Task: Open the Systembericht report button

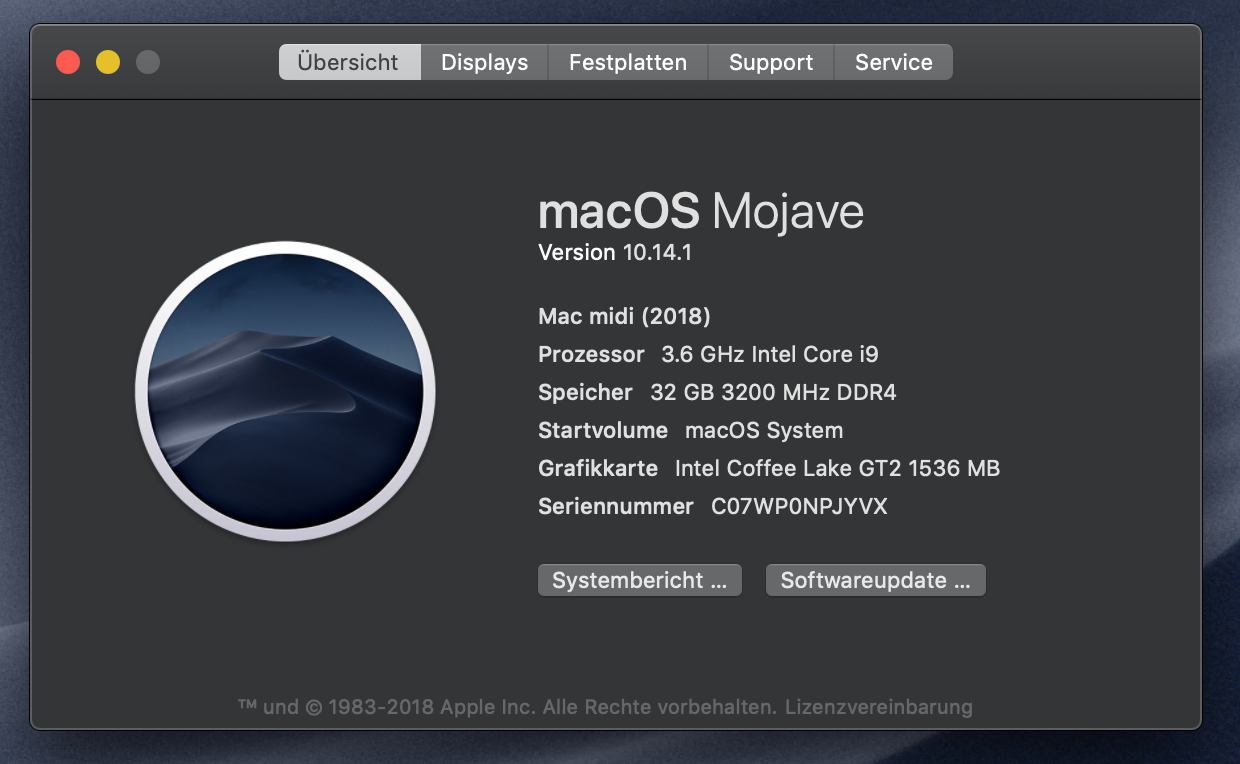Action: pyautogui.click(x=640, y=580)
